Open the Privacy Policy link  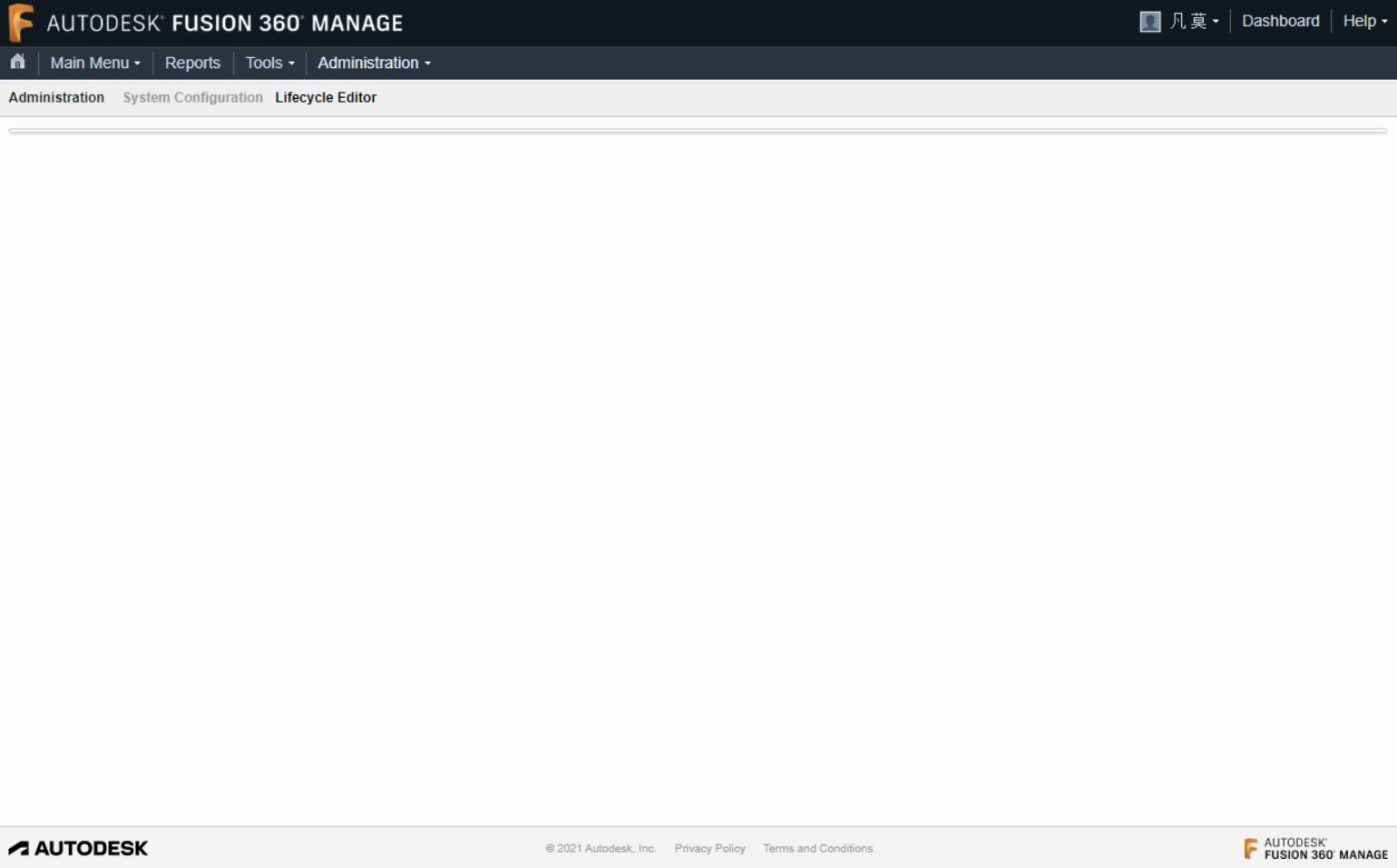click(x=709, y=848)
